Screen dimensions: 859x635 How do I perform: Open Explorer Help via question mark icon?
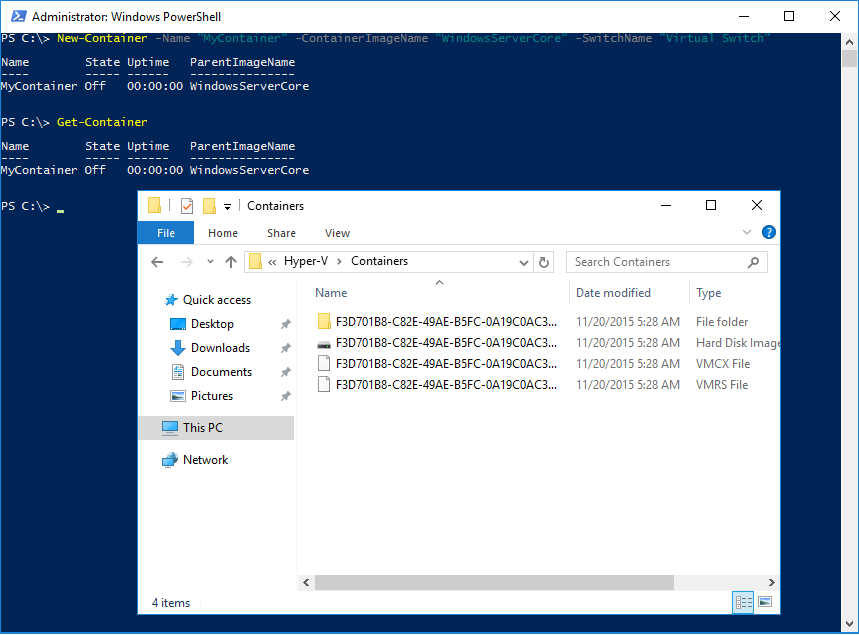pos(769,232)
